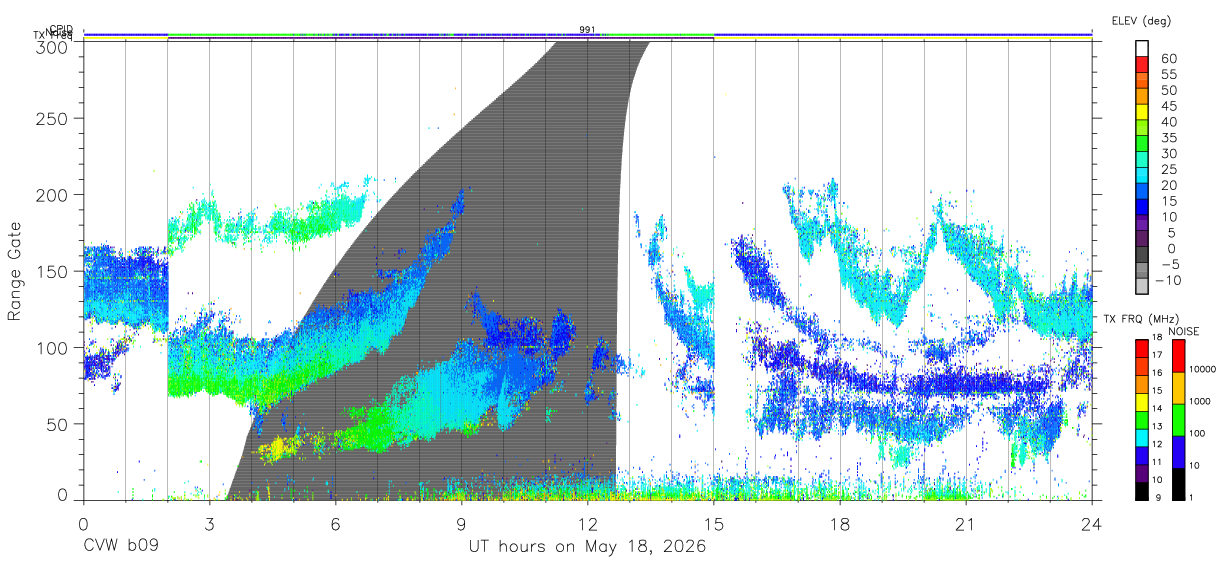Select the blue 10–15 degree elevation swatch

pyautogui.click(x=1142, y=208)
